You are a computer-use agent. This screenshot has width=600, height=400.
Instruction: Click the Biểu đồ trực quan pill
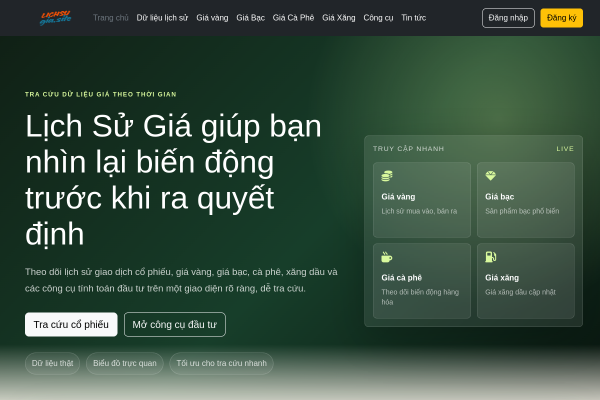tap(125, 363)
